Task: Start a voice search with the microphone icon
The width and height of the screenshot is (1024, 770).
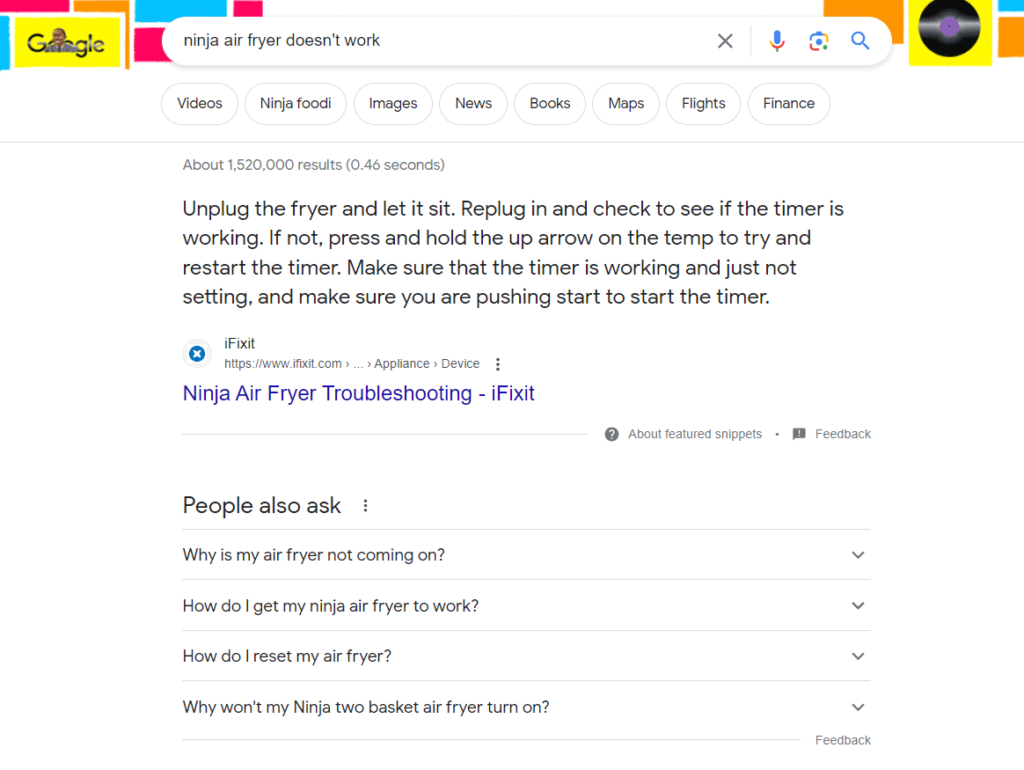Action: coord(777,41)
